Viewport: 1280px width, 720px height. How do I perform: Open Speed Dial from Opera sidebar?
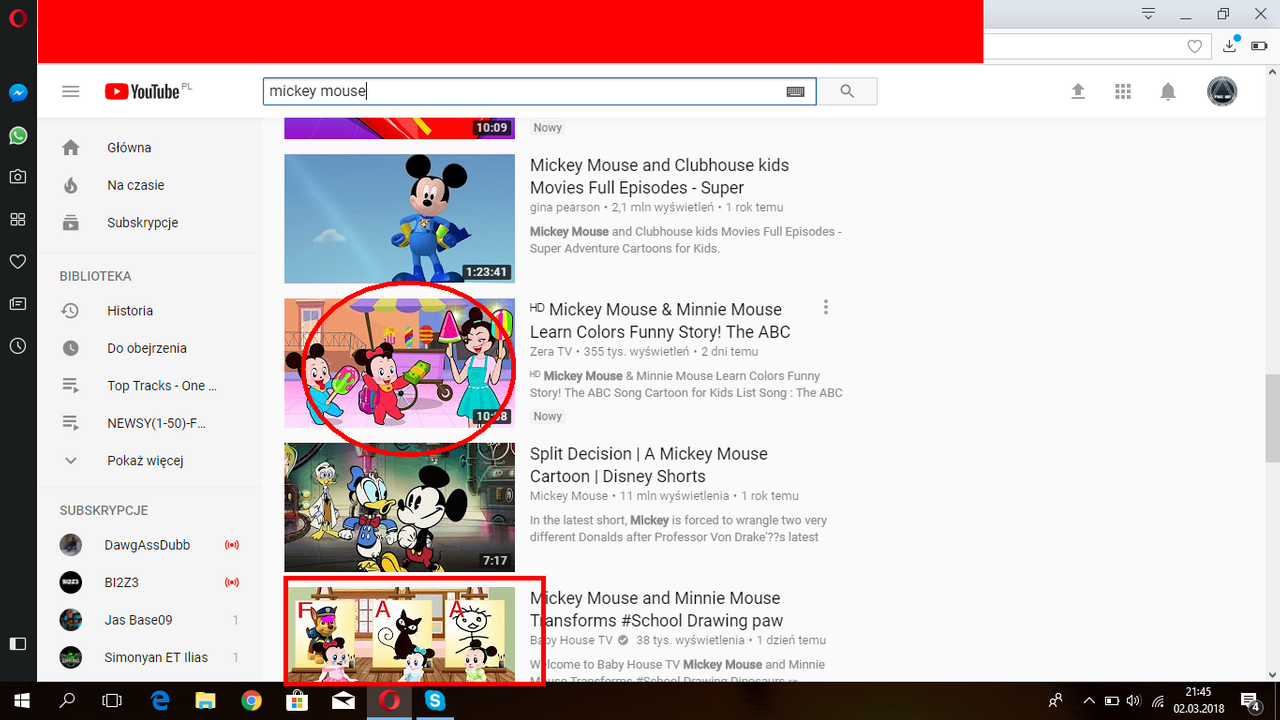(17, 219)
